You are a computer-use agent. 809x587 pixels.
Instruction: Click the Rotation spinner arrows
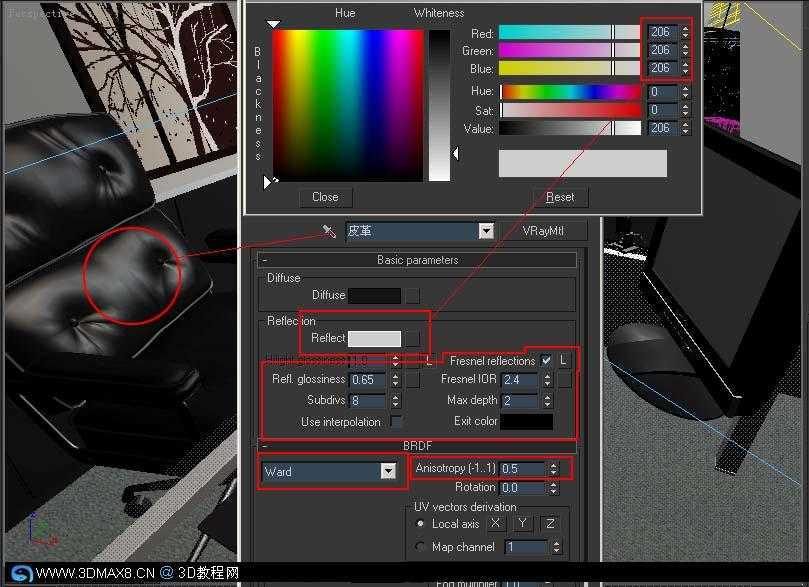(x=553, y=488)
